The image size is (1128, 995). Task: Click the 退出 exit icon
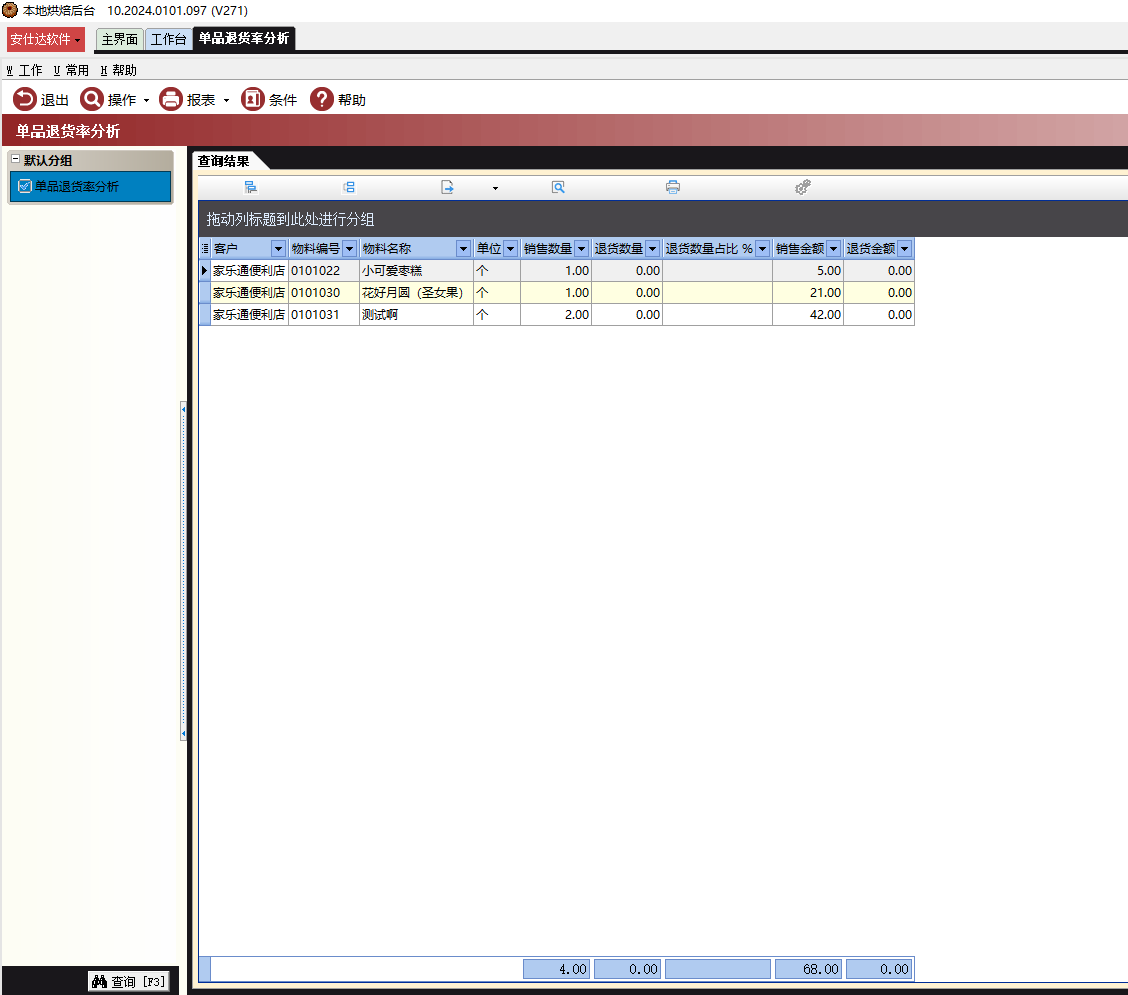24,99
